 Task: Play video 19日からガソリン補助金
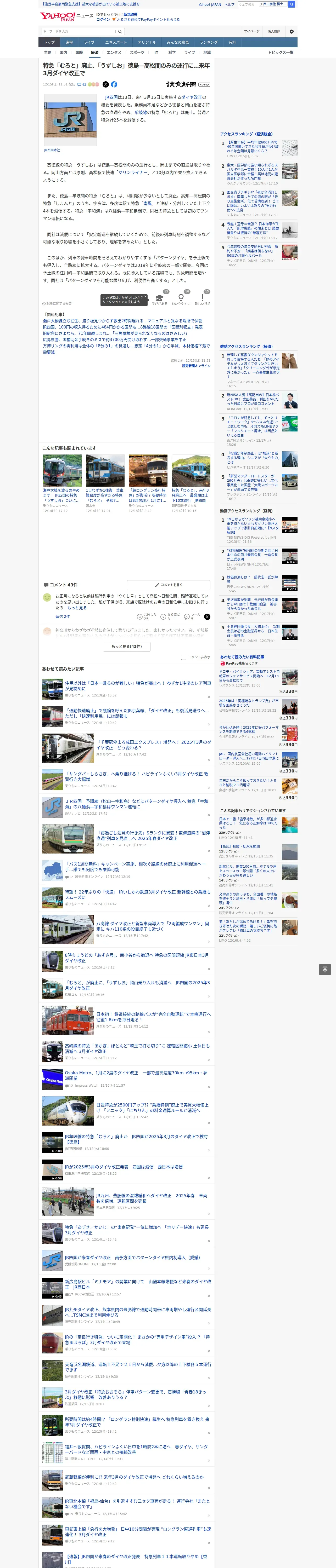pyautogui.click(x=290, y=525)
